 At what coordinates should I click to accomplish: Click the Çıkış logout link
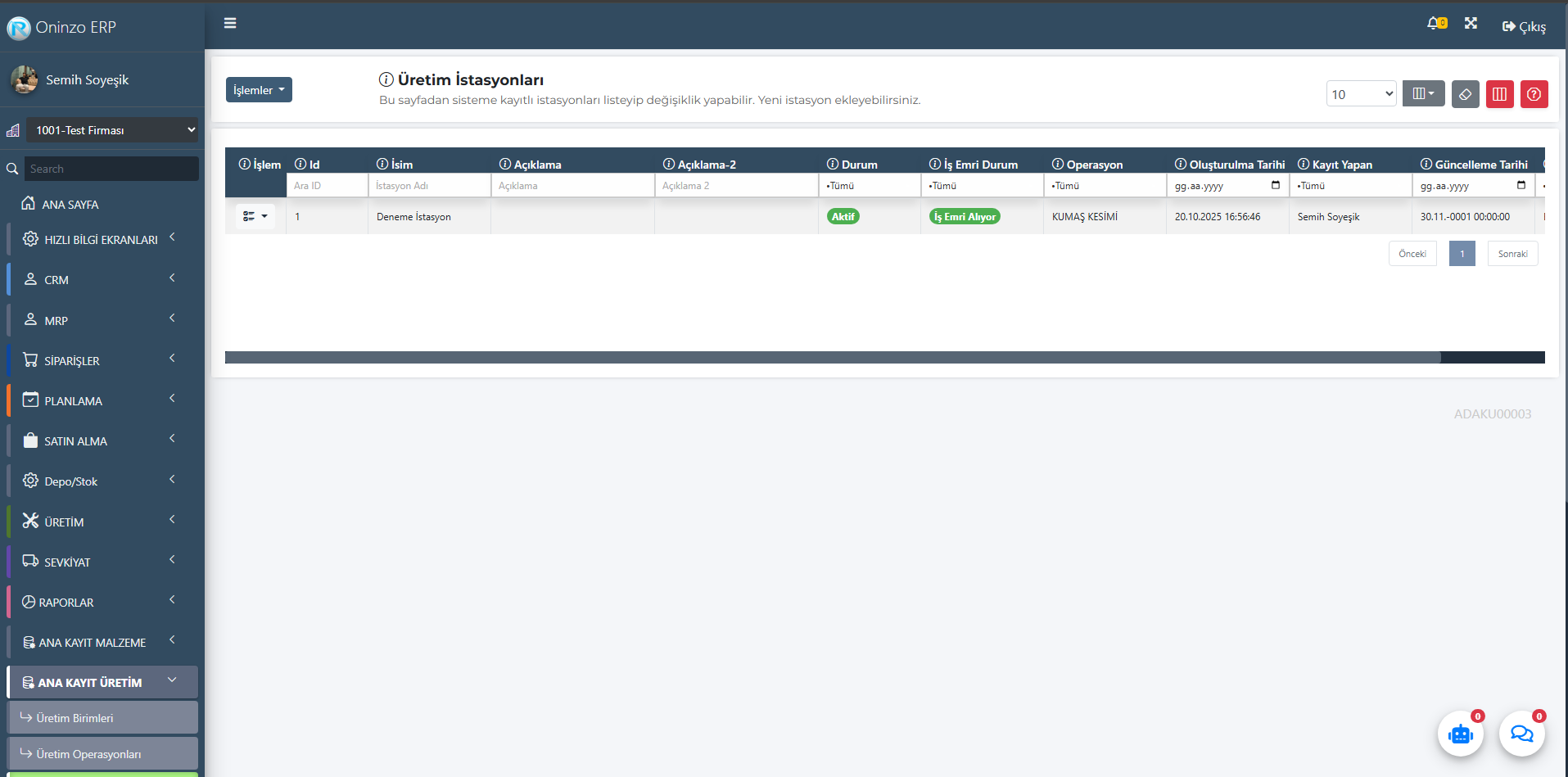tap(1524, 27)
